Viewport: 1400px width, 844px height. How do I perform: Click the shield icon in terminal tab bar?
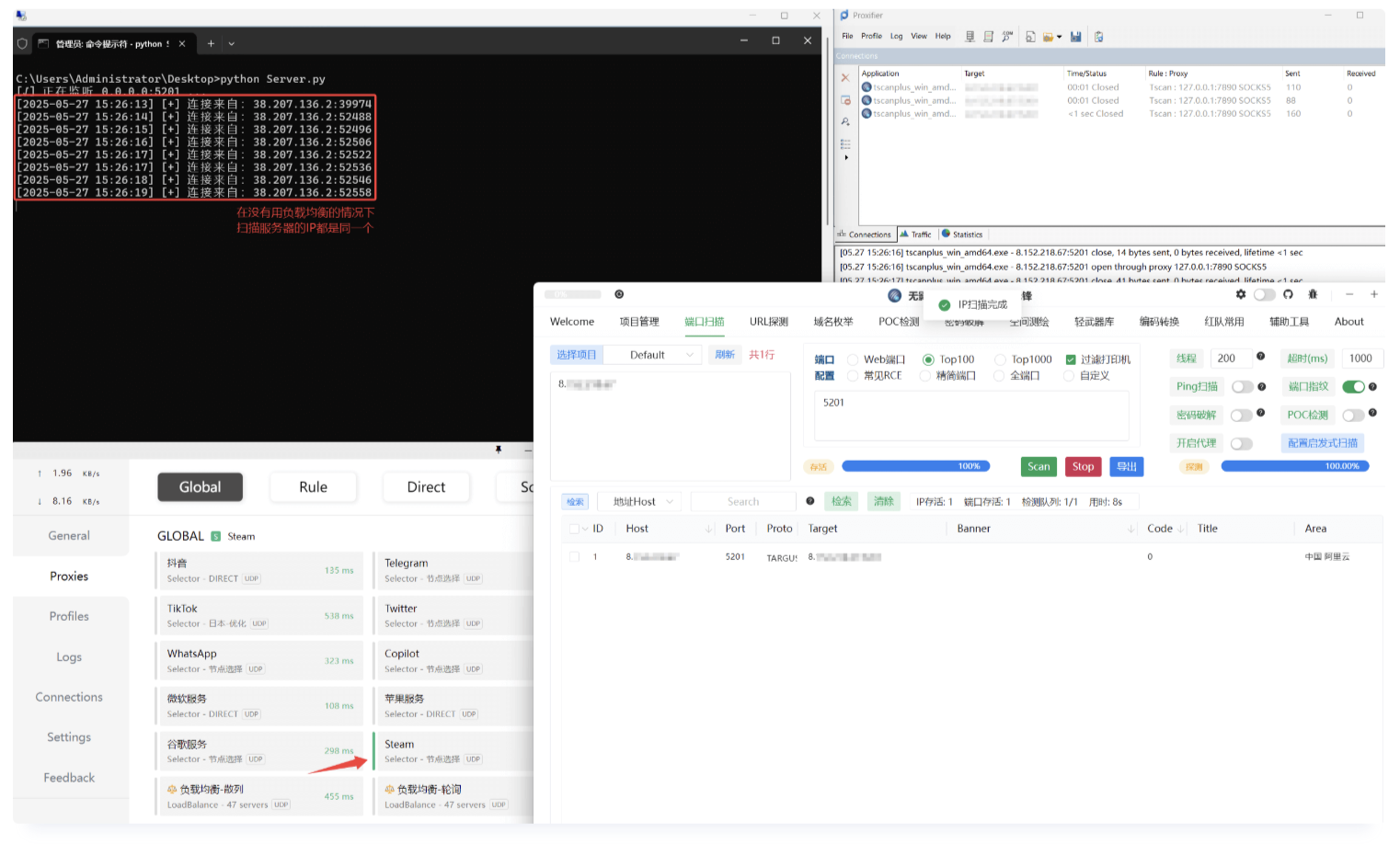click(23, 43)
